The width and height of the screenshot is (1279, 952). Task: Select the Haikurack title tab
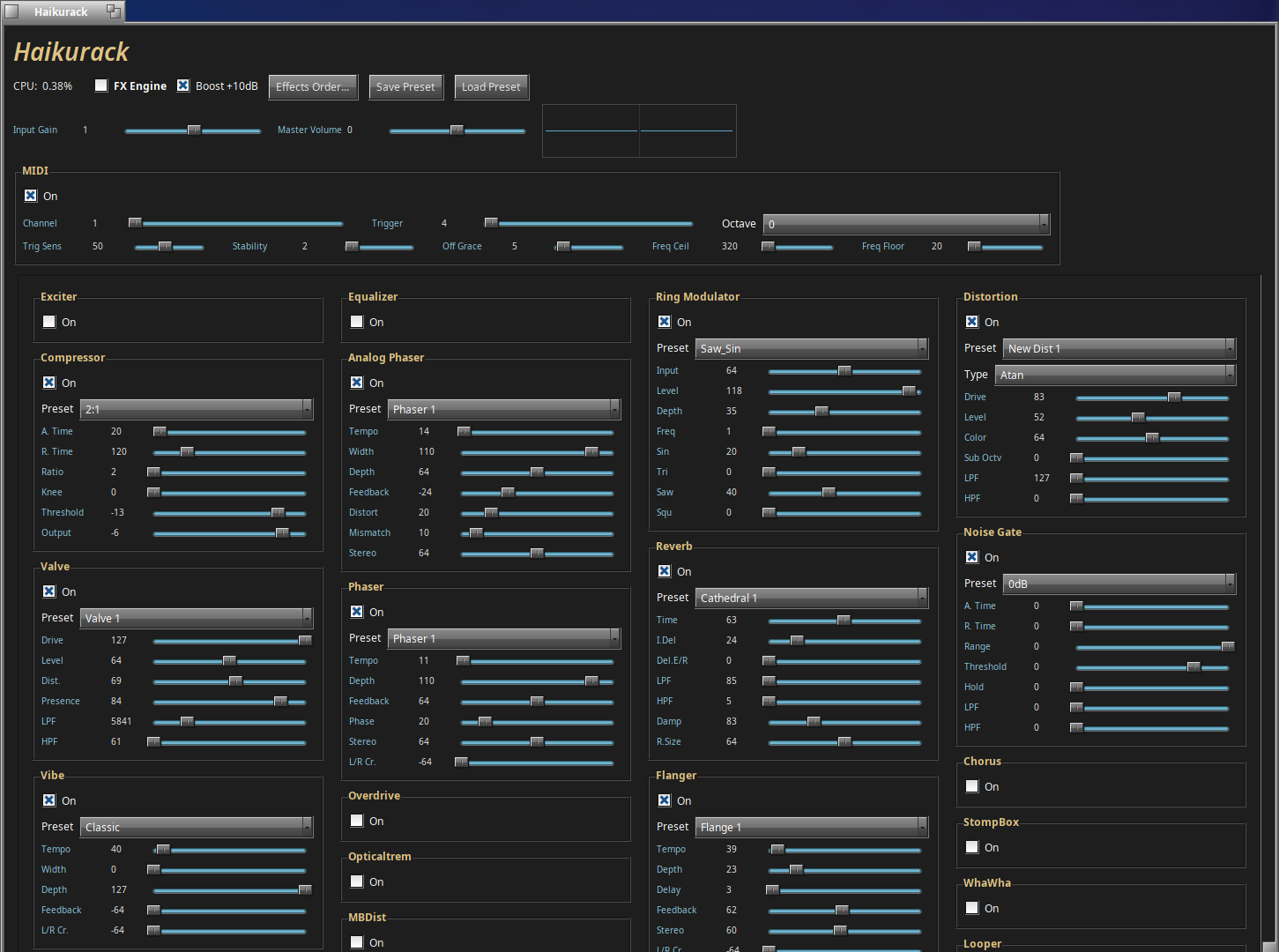pos(62,11)
